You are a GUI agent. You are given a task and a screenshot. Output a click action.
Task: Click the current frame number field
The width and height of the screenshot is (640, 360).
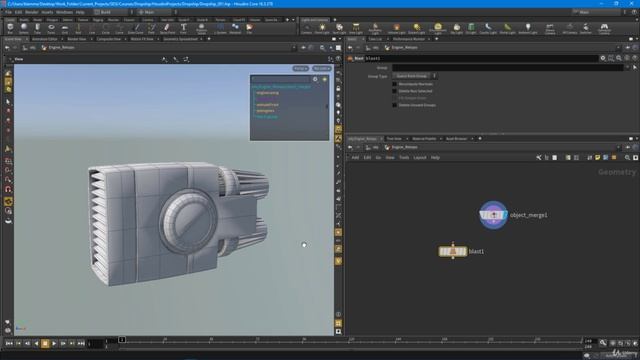tap(95, 344)
